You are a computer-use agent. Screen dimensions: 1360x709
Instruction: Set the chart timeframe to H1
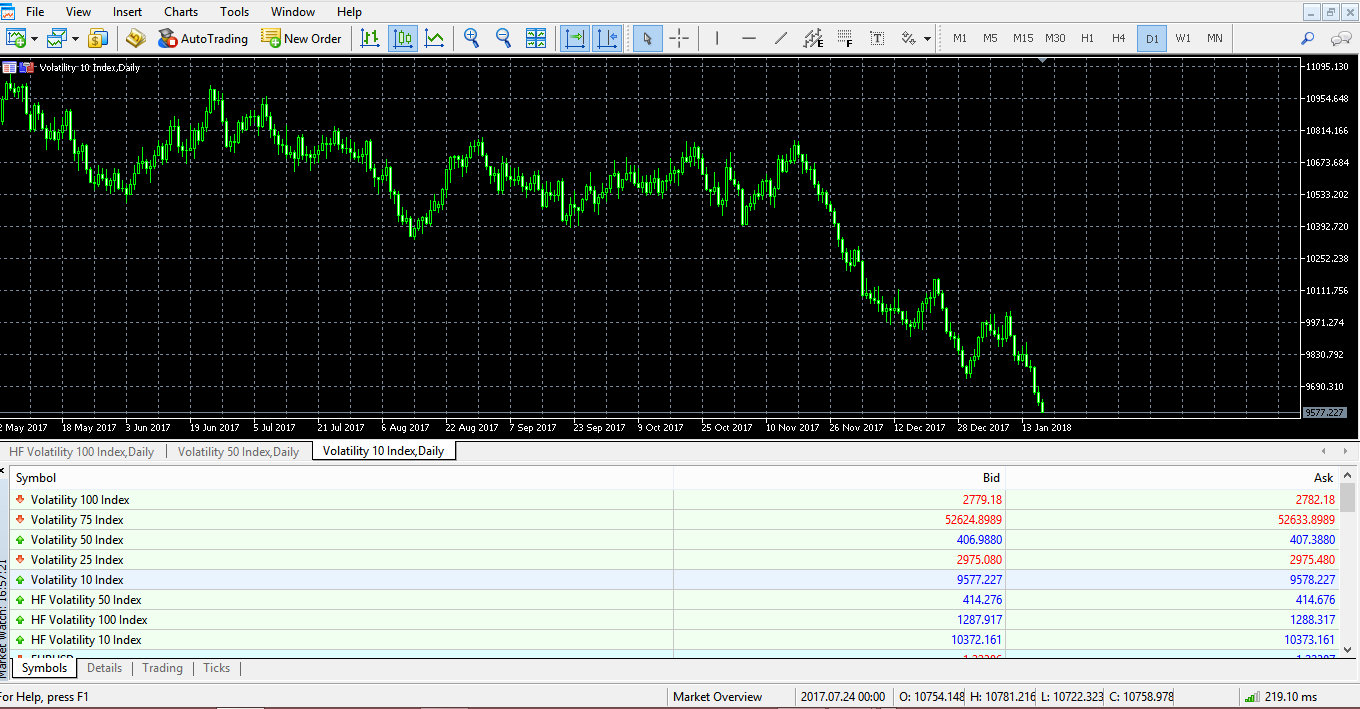click(x=1087, y=39)
